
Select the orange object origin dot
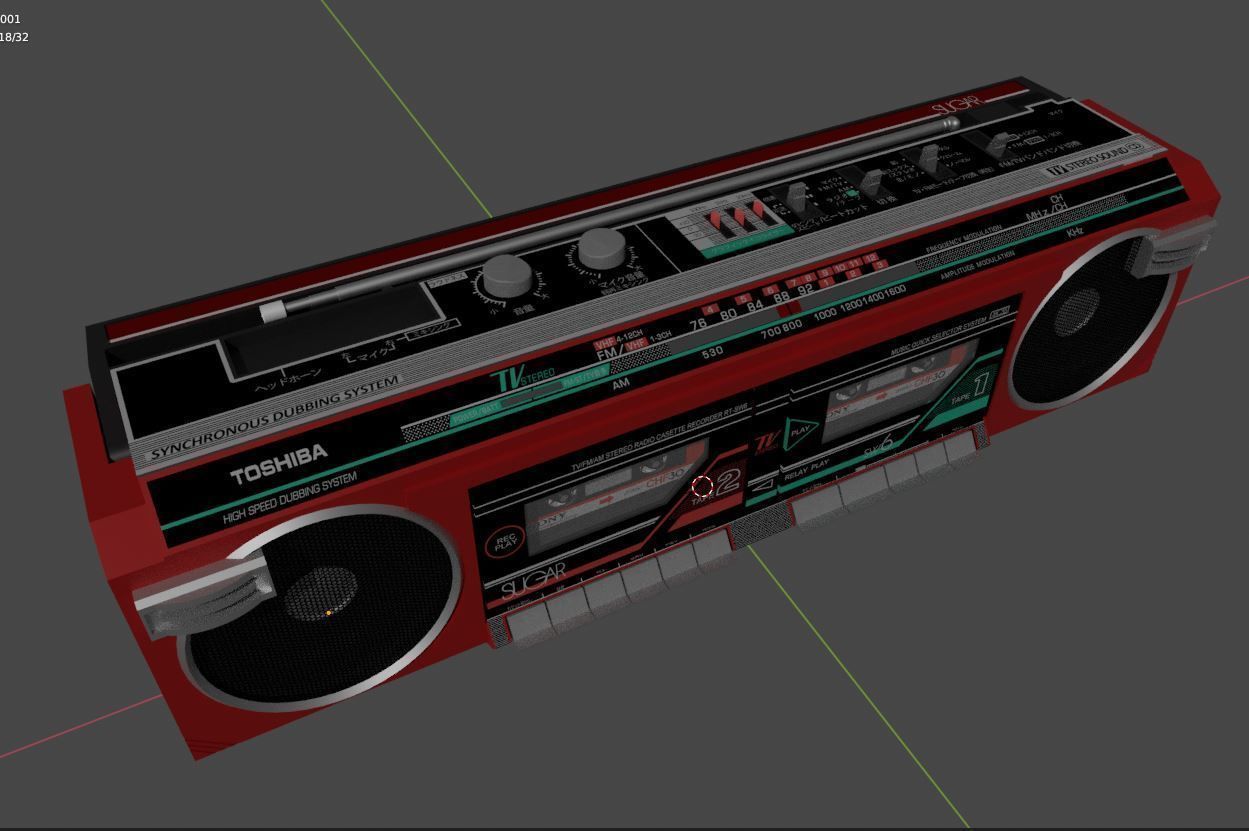pyautogui.click(x=329, y=613)
